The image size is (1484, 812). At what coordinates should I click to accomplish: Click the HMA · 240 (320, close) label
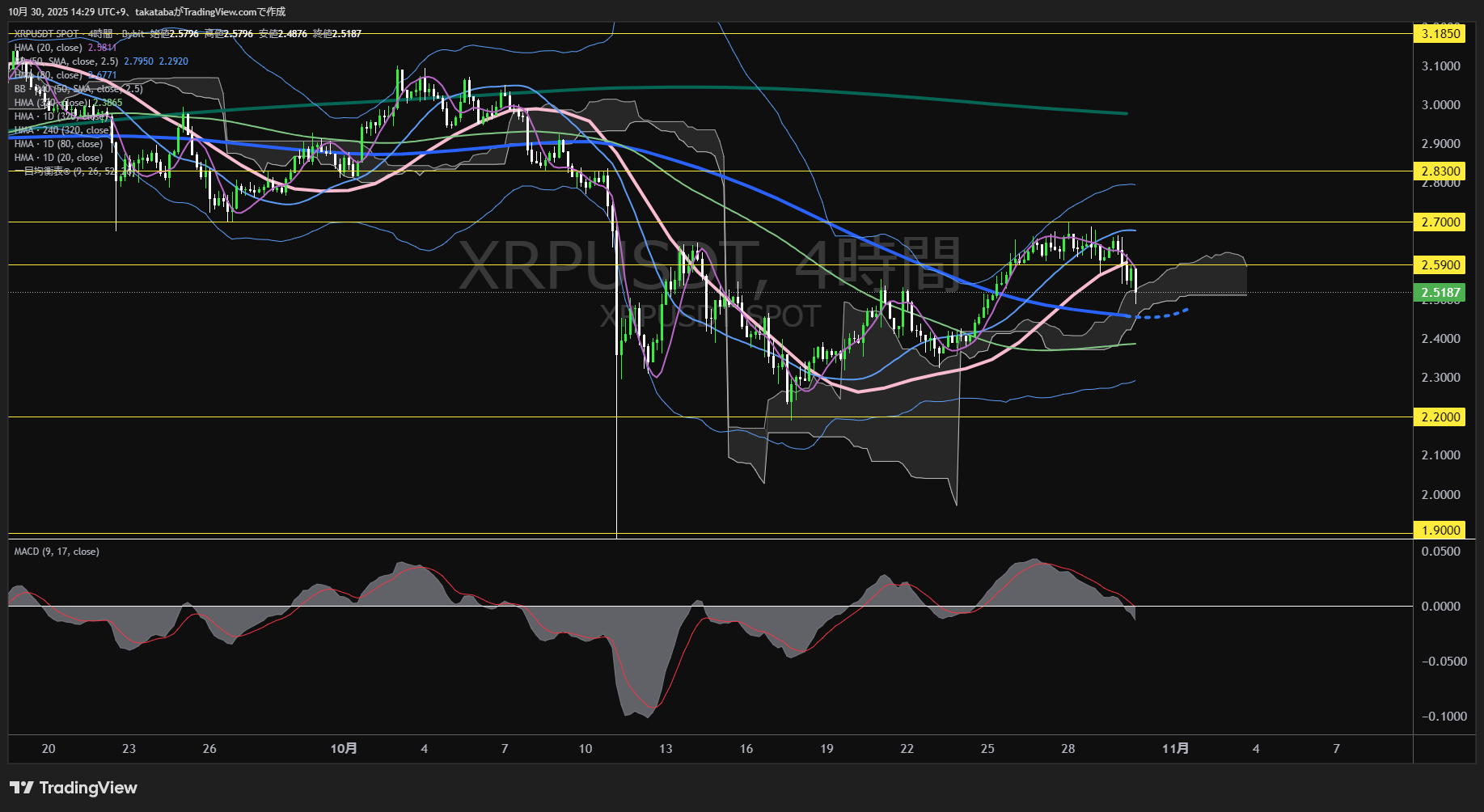click(61, 130)
